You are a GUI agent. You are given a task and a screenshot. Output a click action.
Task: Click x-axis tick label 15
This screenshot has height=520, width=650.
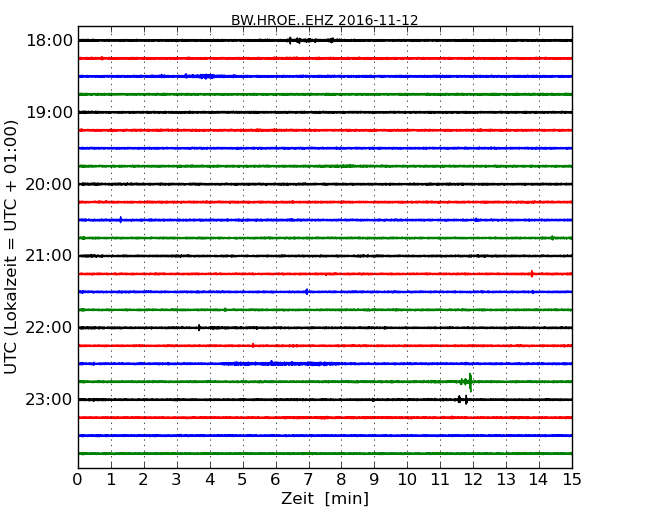(x=572, y=480)
